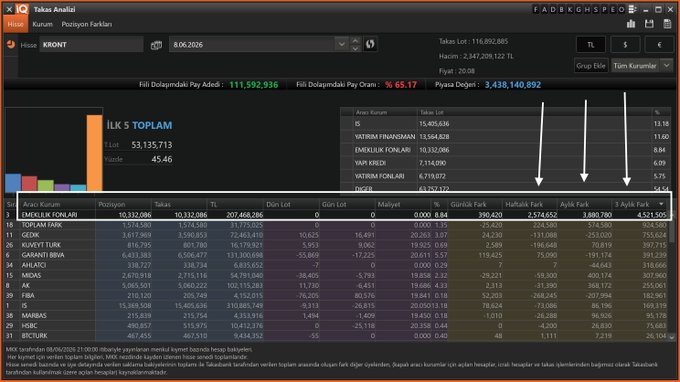Open the Tüm Kurumlar dropdown

click(642, 66)
